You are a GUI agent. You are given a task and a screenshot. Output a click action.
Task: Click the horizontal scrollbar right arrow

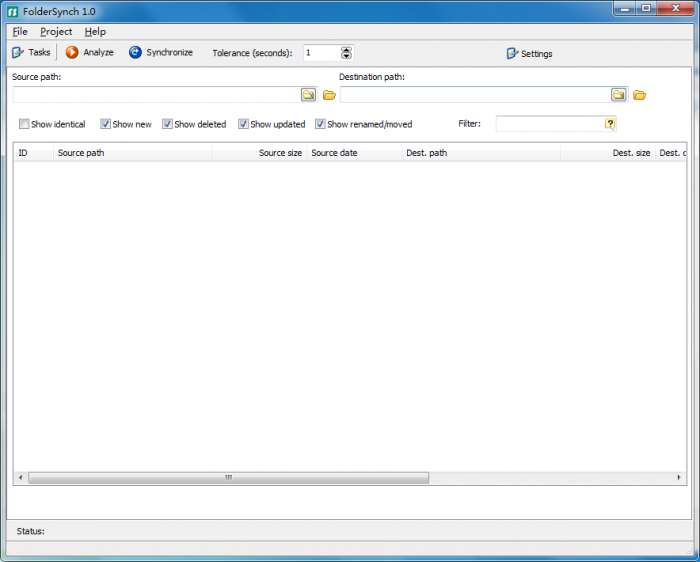coord(679,477)
